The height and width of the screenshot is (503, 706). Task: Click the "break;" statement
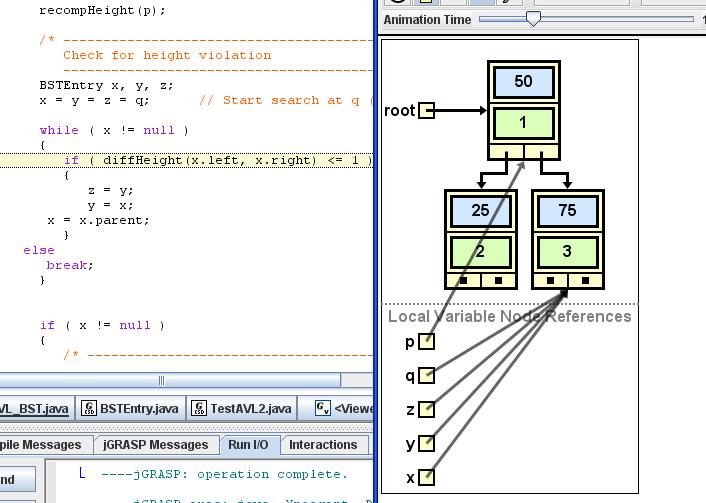pyautogui.click(x=70, y=265)
